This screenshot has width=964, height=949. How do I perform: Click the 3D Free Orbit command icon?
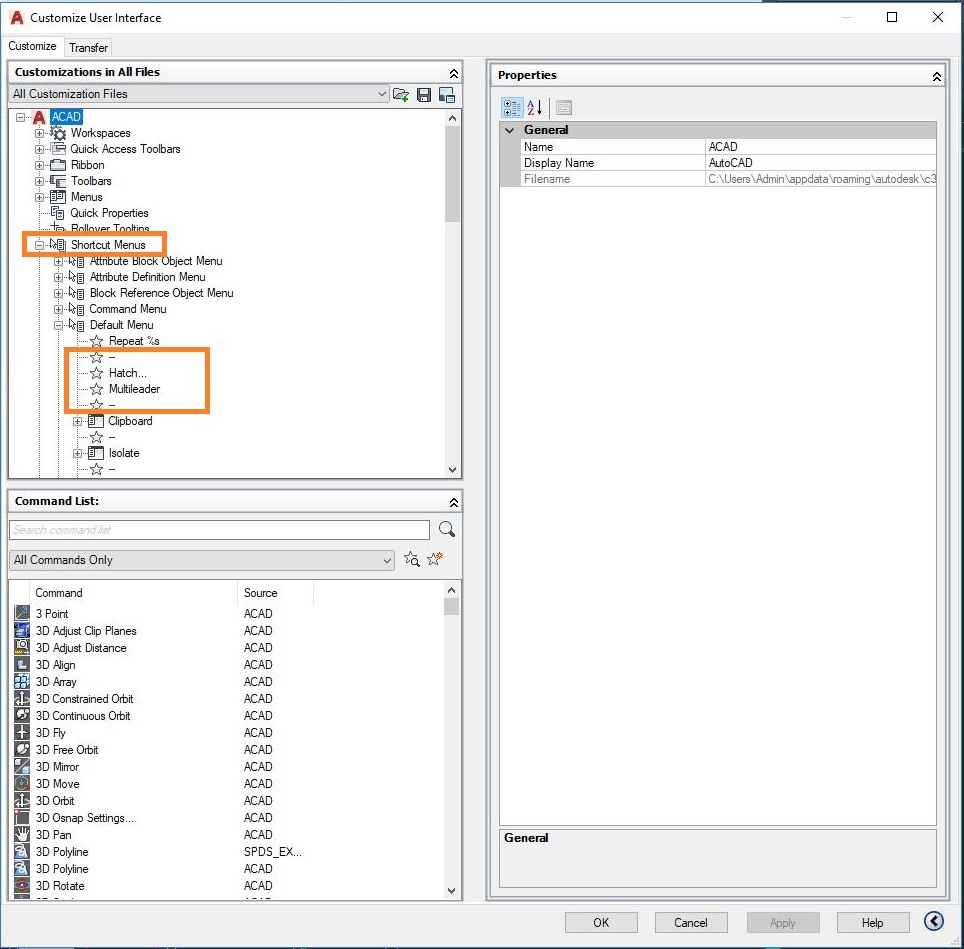point(22,749)
